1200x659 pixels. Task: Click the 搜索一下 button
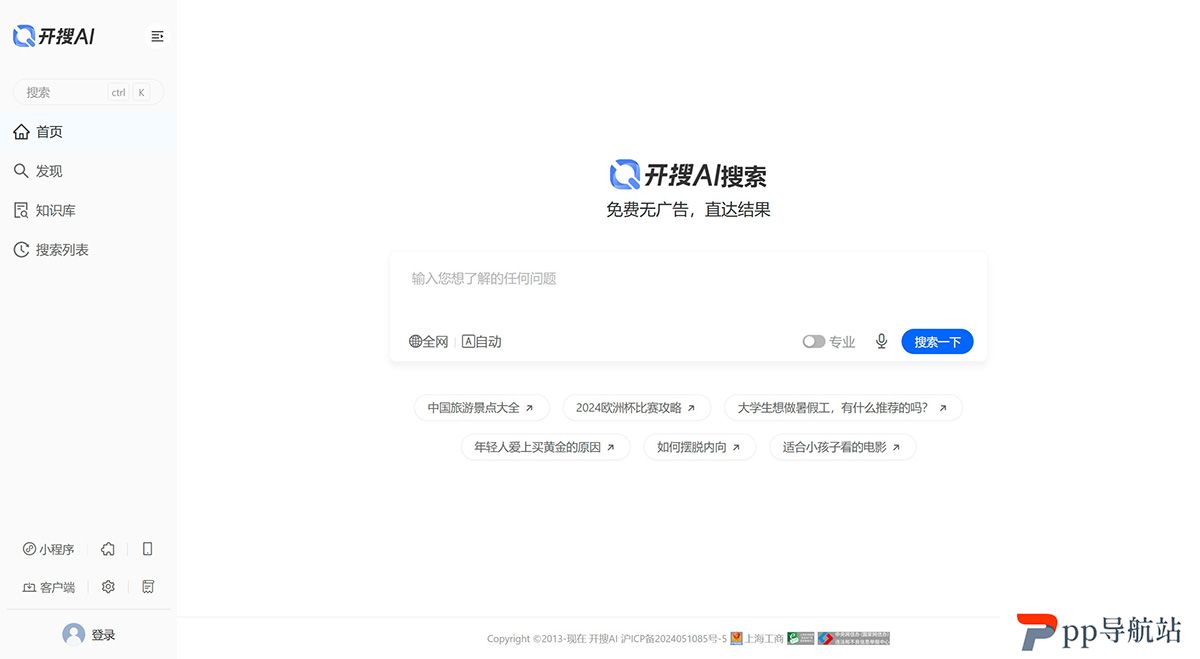937,342
